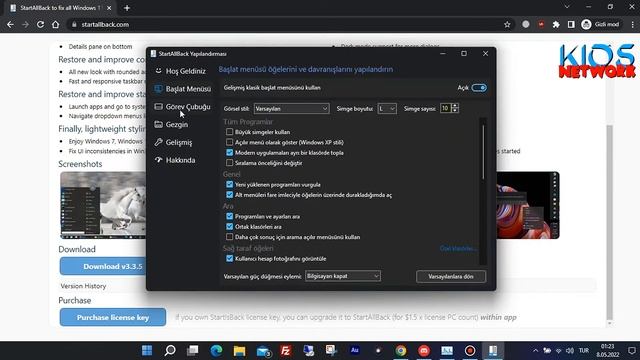
Task: Toggle Alt menüleri fare imleciyle checkbox
Action: tap(229, 195)
